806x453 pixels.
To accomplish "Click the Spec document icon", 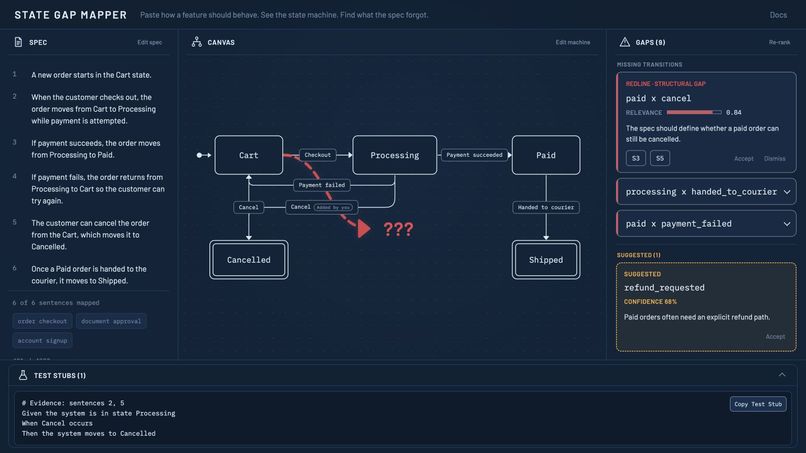I will tap(19, 42).
